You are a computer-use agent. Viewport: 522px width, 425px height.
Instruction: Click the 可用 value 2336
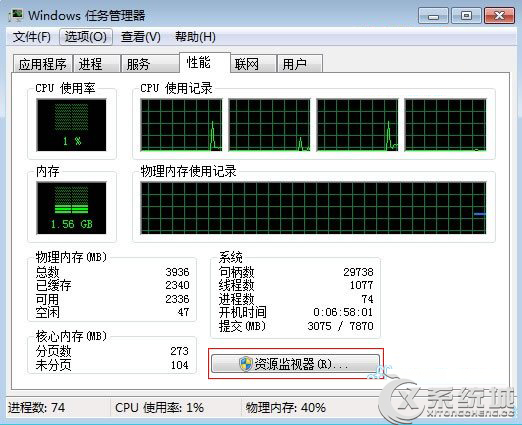pyautogui.click(x=177, y=299)
